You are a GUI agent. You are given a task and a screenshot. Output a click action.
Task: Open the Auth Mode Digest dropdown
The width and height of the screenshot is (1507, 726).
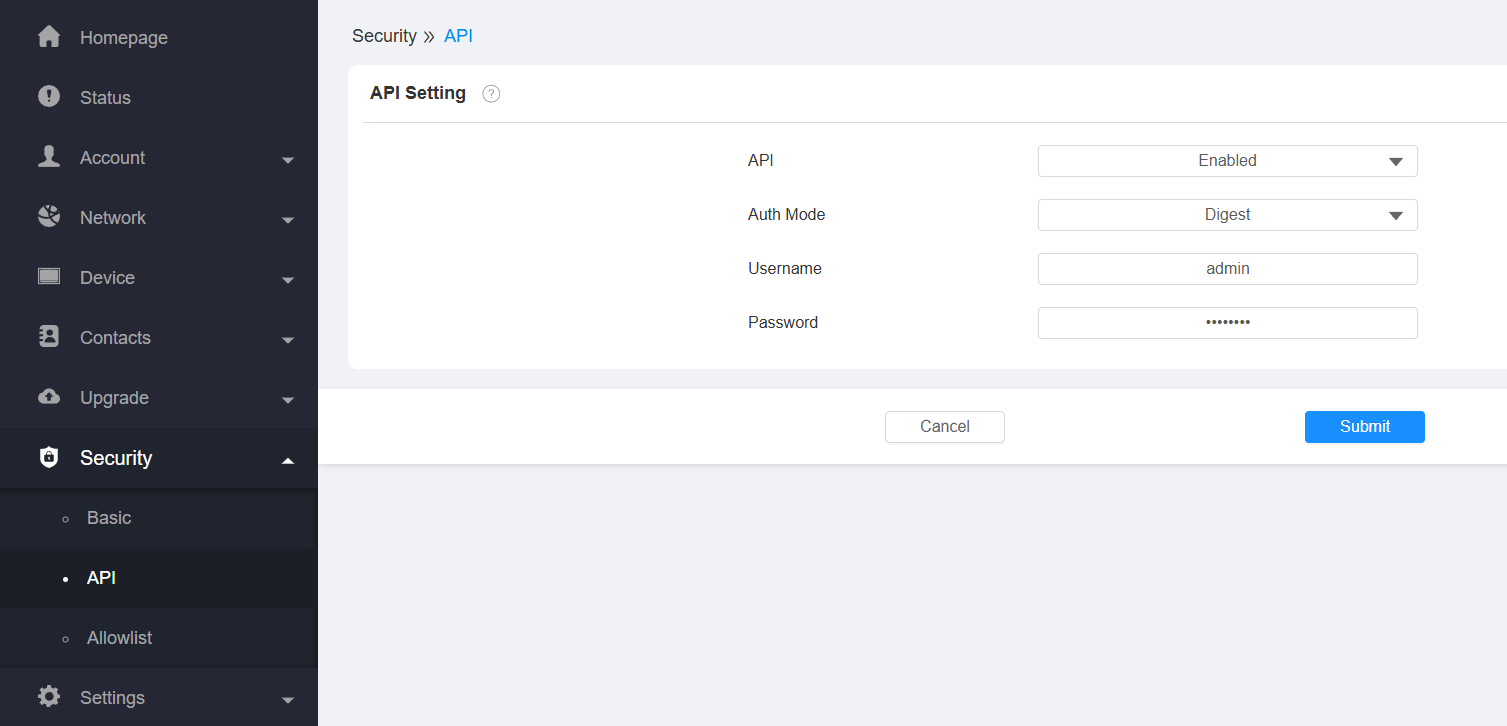tap(1227, 215)
